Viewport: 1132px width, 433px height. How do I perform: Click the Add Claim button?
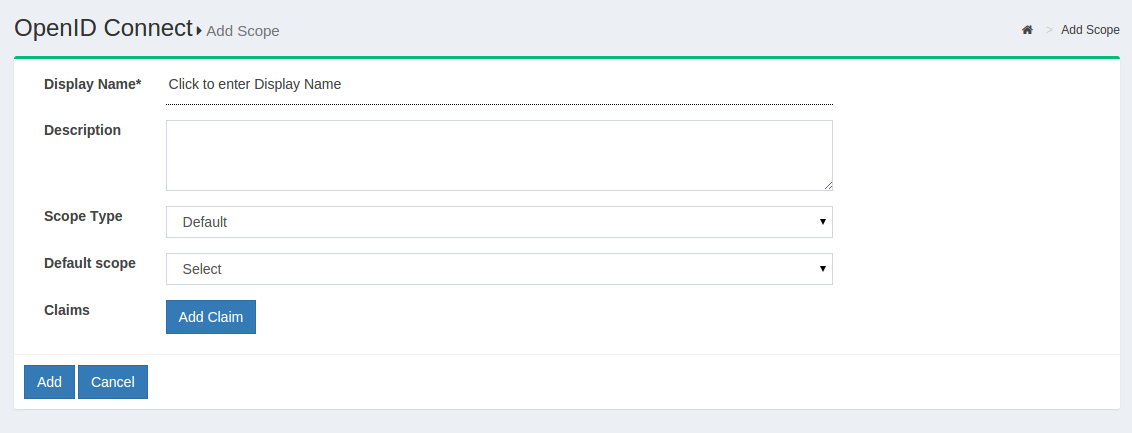211,317
